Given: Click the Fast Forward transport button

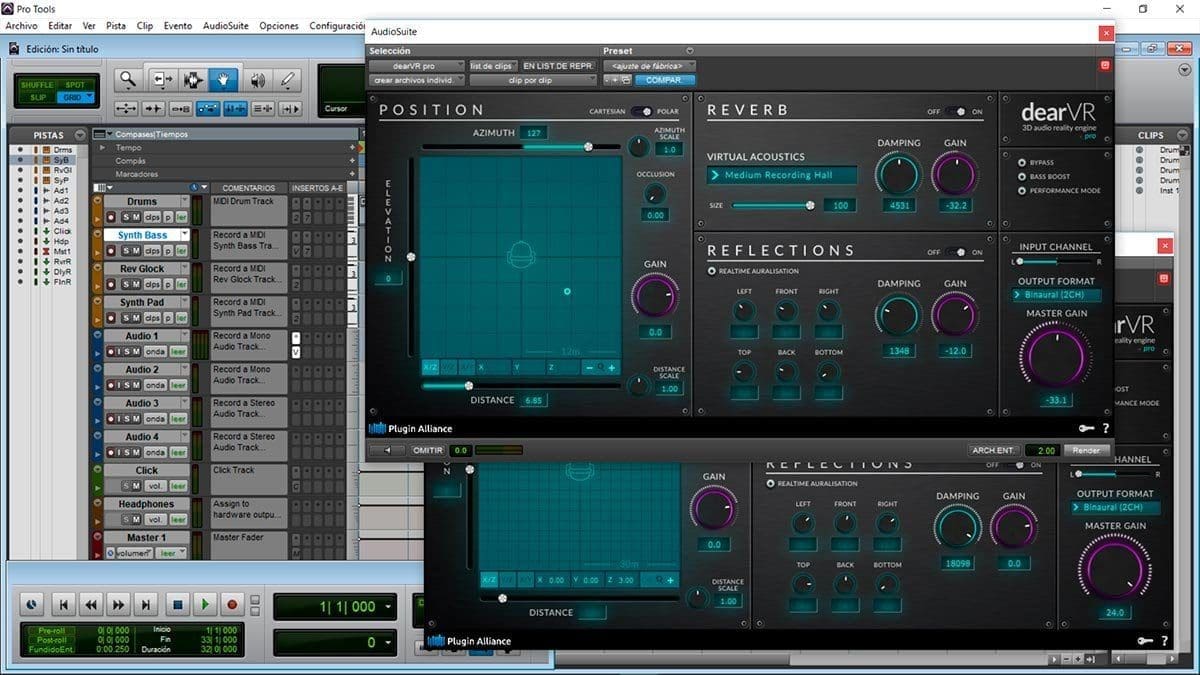Looking at the screenshot, I should (119, 604).
